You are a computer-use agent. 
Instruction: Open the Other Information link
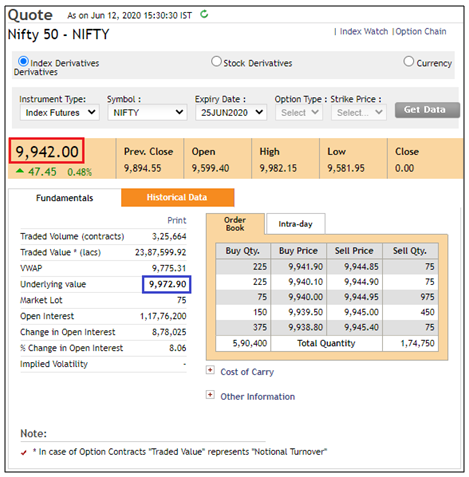coord(258,397)
